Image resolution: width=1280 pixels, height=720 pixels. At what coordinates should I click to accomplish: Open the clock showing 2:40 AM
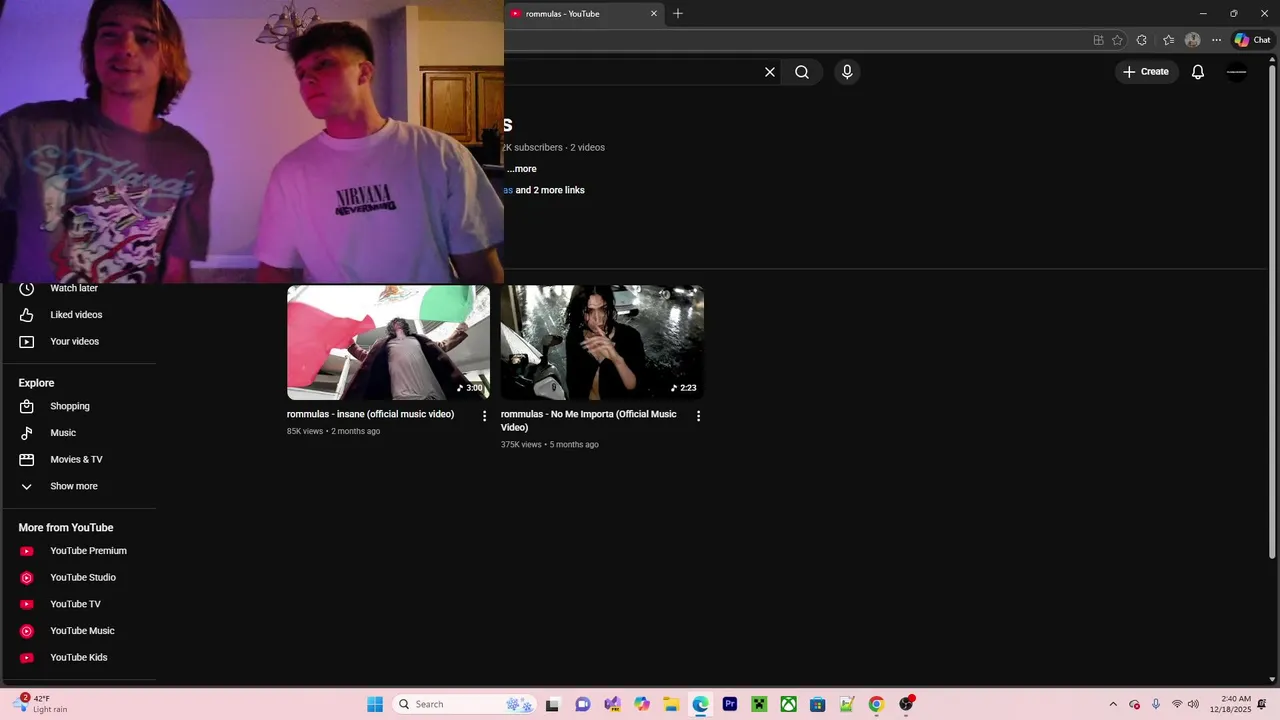(x=1230, y=704)
